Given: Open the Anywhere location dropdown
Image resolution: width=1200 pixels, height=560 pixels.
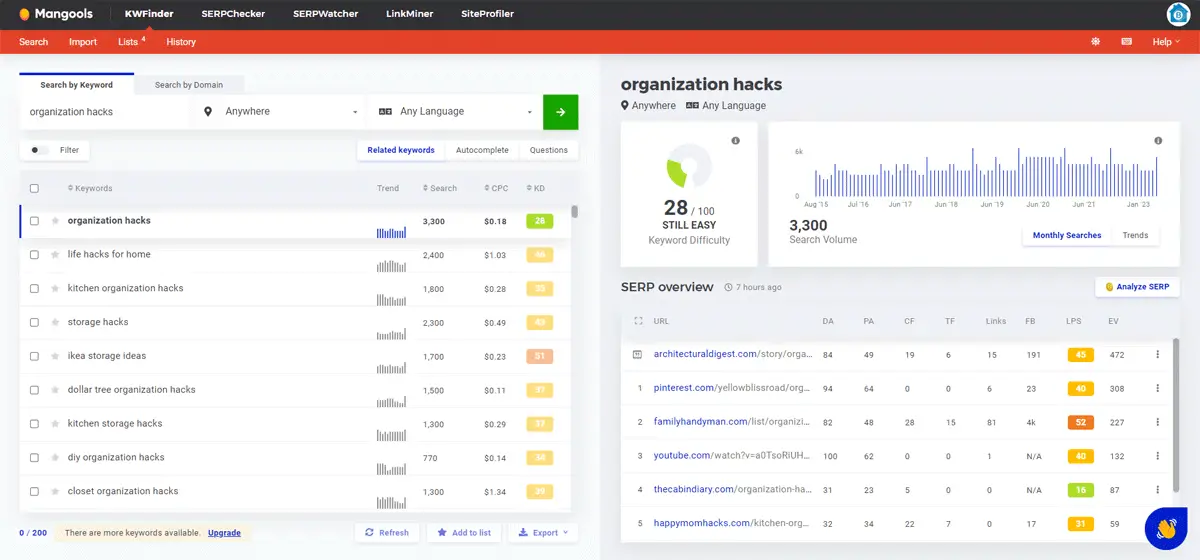Looking at the screenshot, I should coord(279,112).
